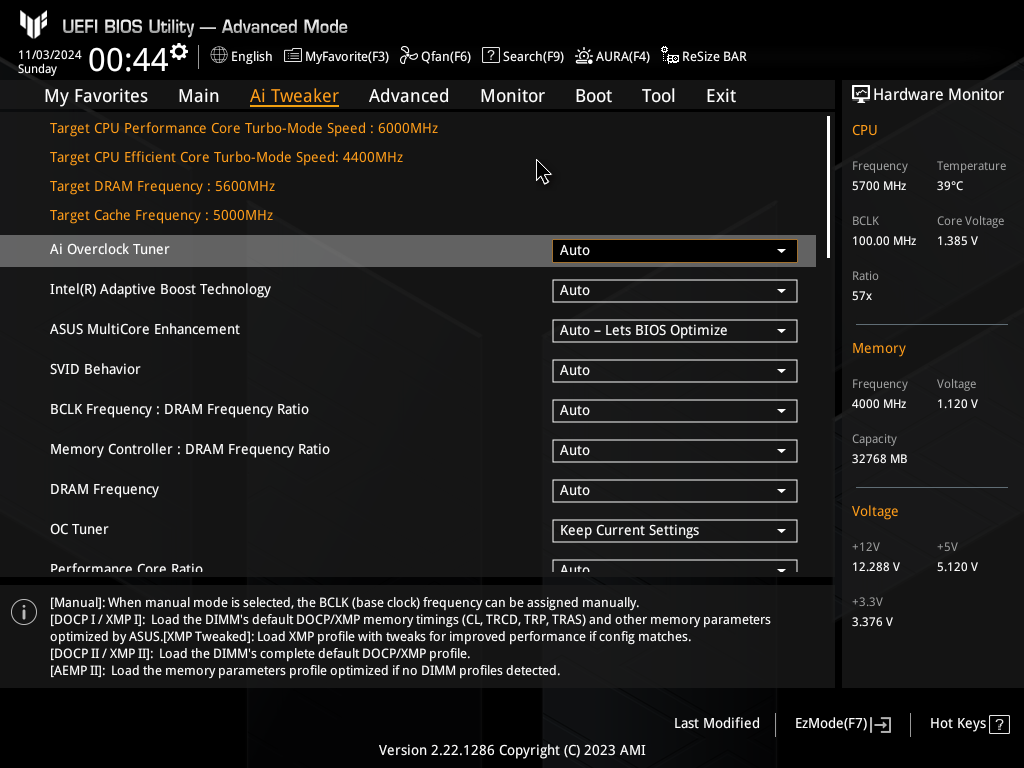Click the EzMode arrow icon
The width and height of the screenshot is (1024, 768).
[881, 724]
